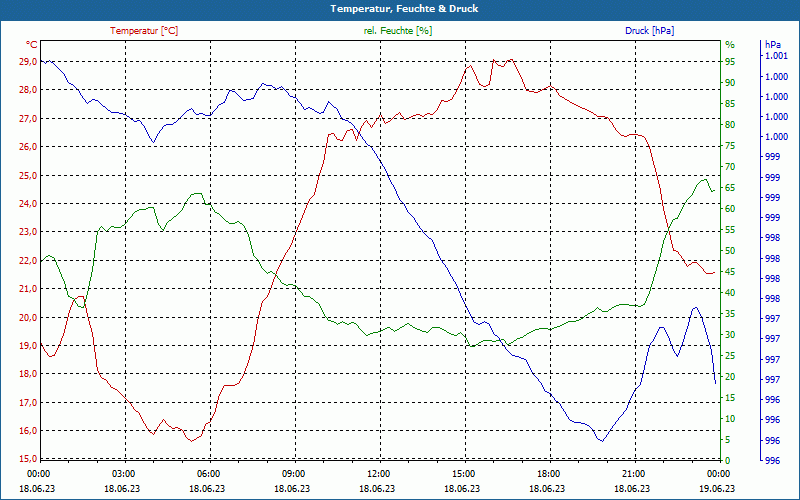
Task: Click the green '40' humidity axis value
Action: pyautogui.click(x=730, y=293)
